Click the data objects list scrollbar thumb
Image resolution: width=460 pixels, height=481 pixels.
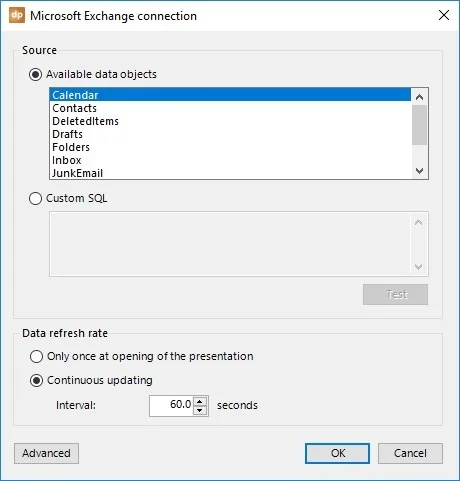tap(419, 125)
